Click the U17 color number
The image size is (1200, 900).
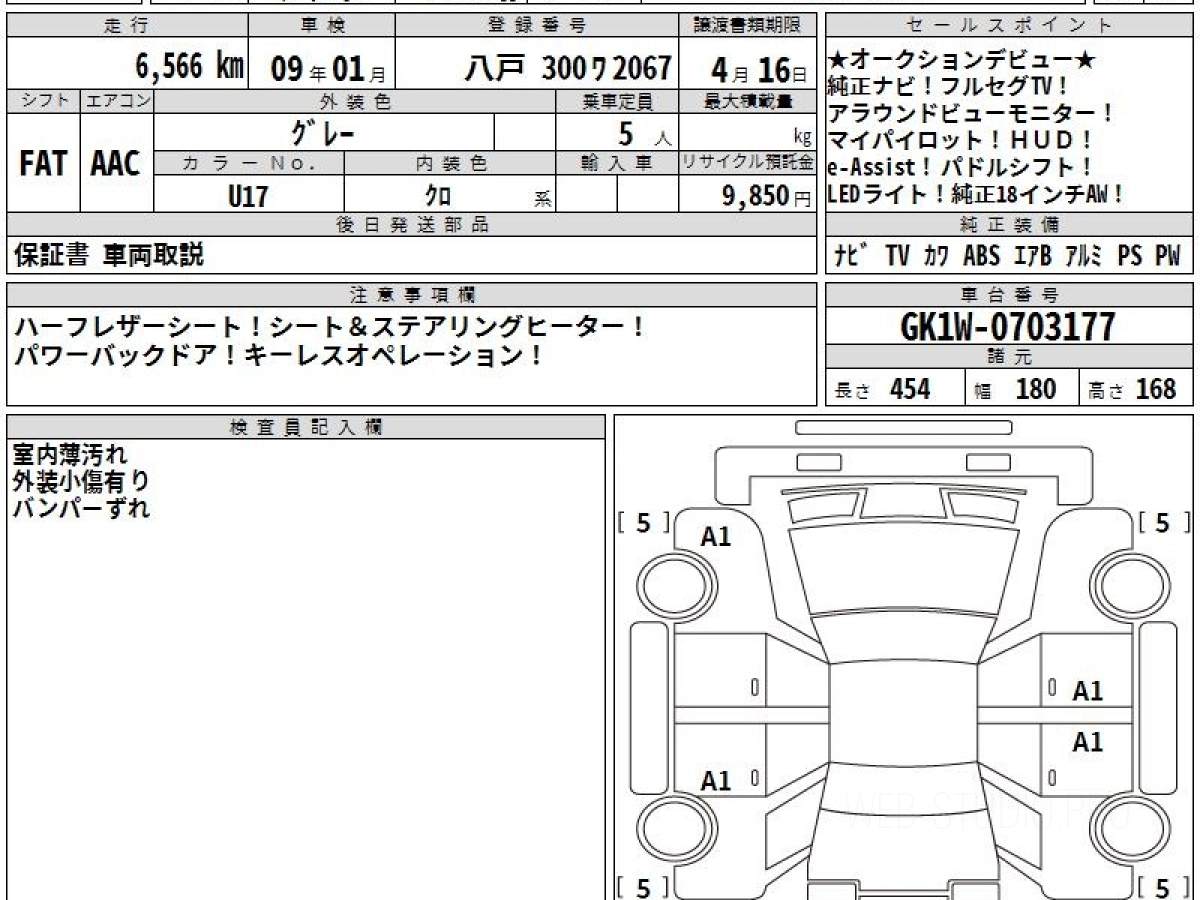pyautogui.click(x=248, y=196)
